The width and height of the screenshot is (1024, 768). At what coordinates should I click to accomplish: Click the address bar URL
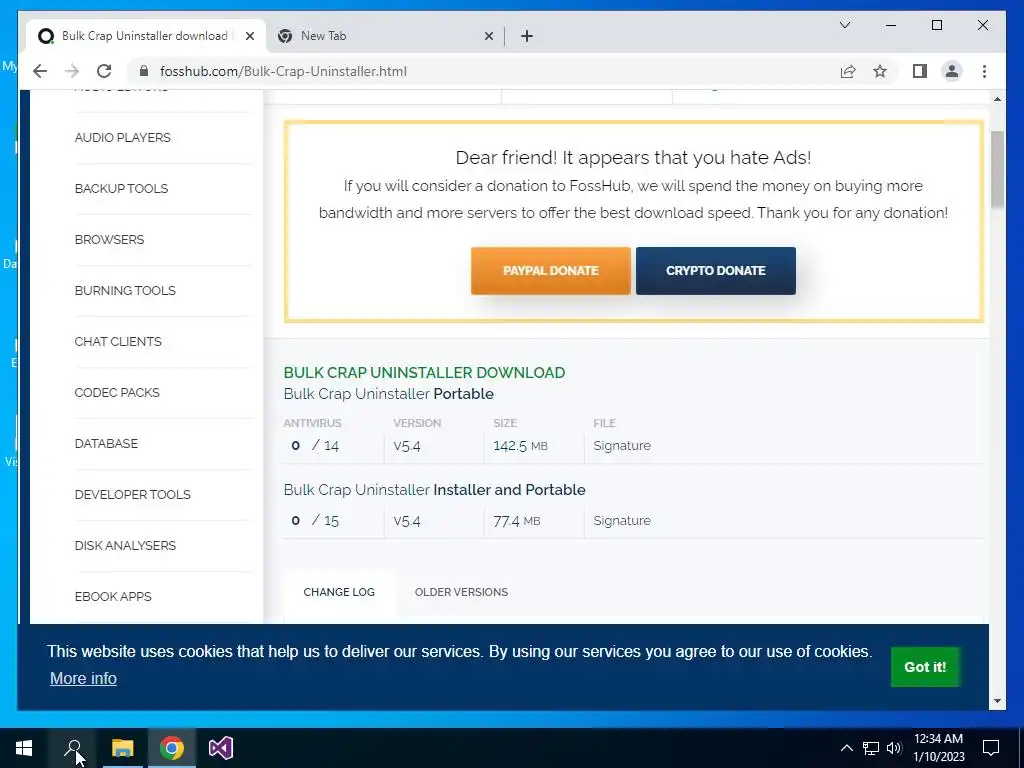coord(283,71)
